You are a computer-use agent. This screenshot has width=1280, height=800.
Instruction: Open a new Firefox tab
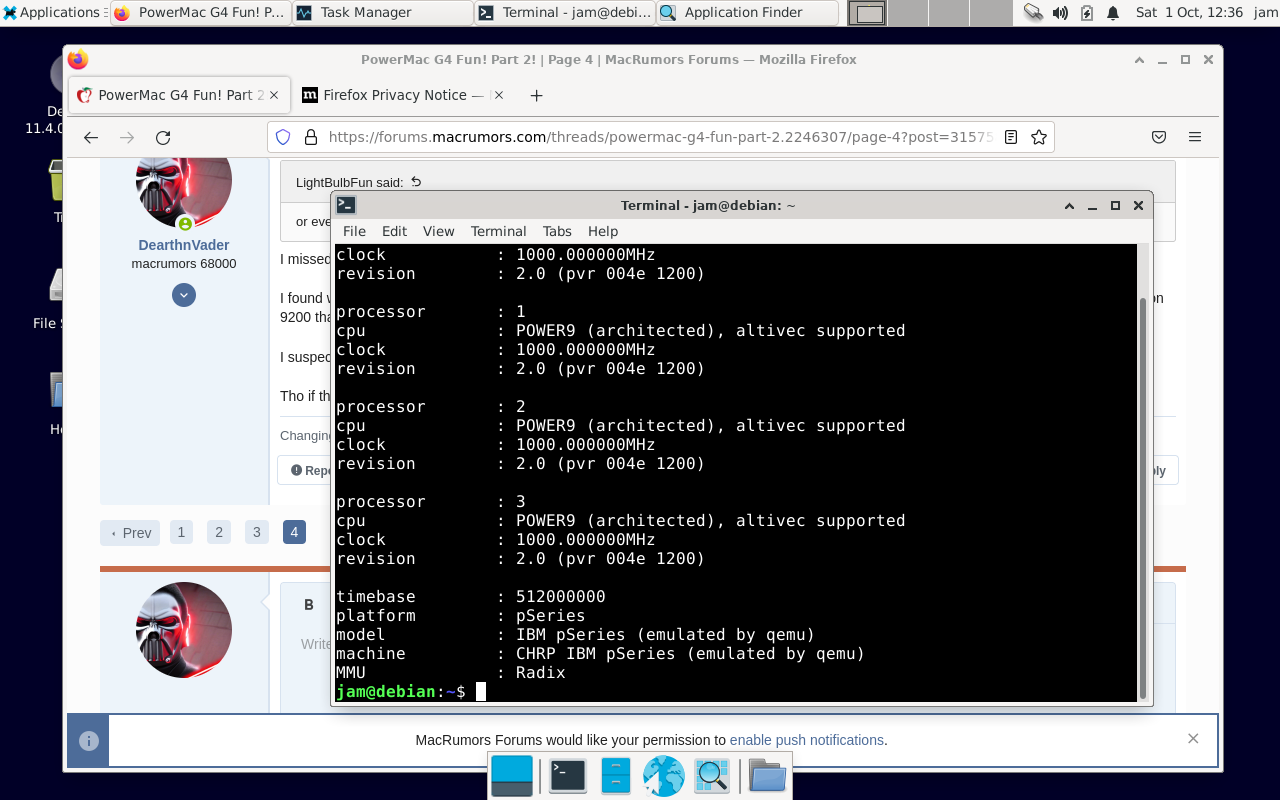[x=536, y=95]
